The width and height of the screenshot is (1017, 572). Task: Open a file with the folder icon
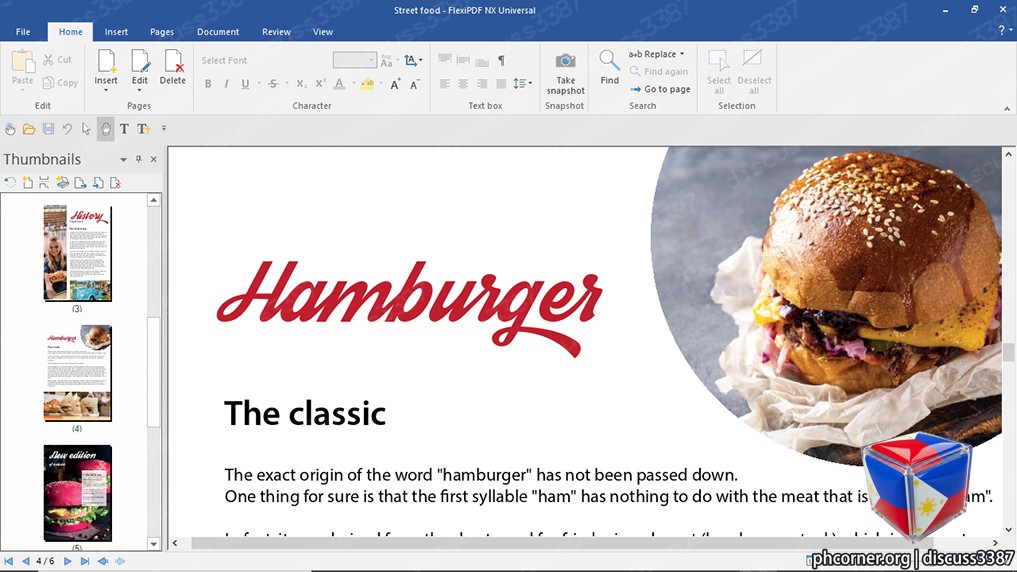point(29,128)
